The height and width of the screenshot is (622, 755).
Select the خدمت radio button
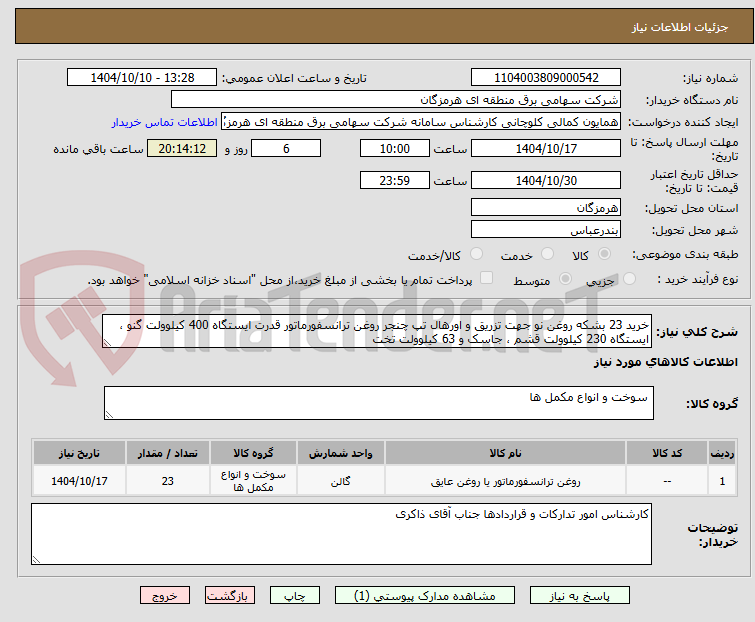tap(547, 254)
